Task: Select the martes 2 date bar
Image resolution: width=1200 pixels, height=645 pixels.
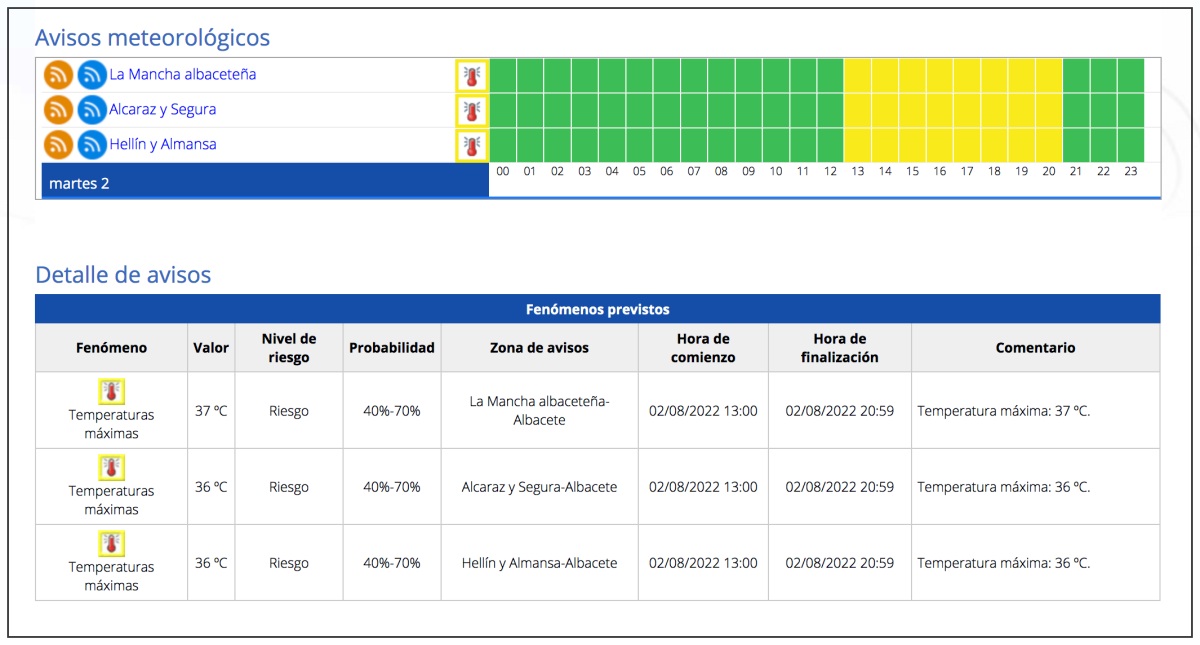Action: (263, 183)
